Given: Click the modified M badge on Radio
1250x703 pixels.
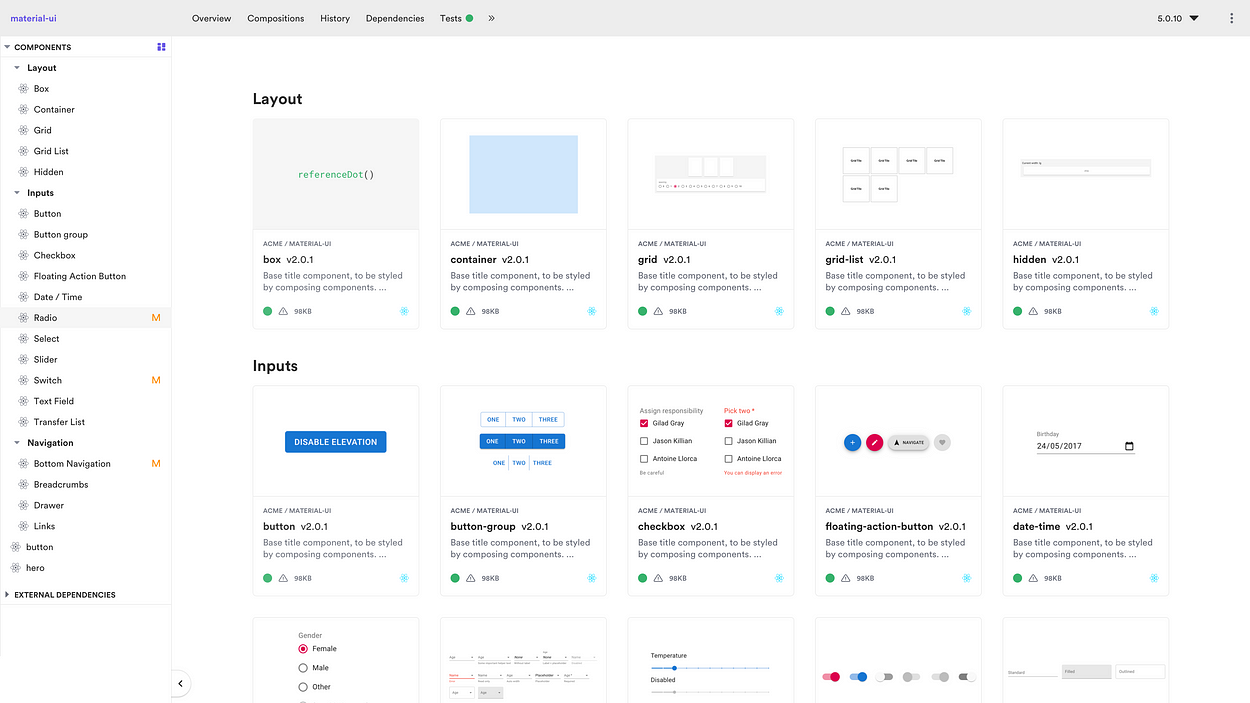Looking at the screenshot, I should pyautogui.click(x=155, y=318).
